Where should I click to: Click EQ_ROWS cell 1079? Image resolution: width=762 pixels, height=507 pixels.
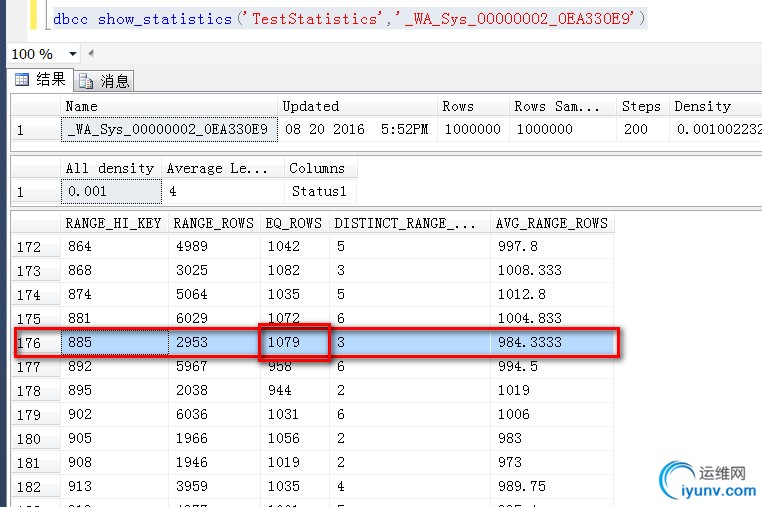pos(294,342)
